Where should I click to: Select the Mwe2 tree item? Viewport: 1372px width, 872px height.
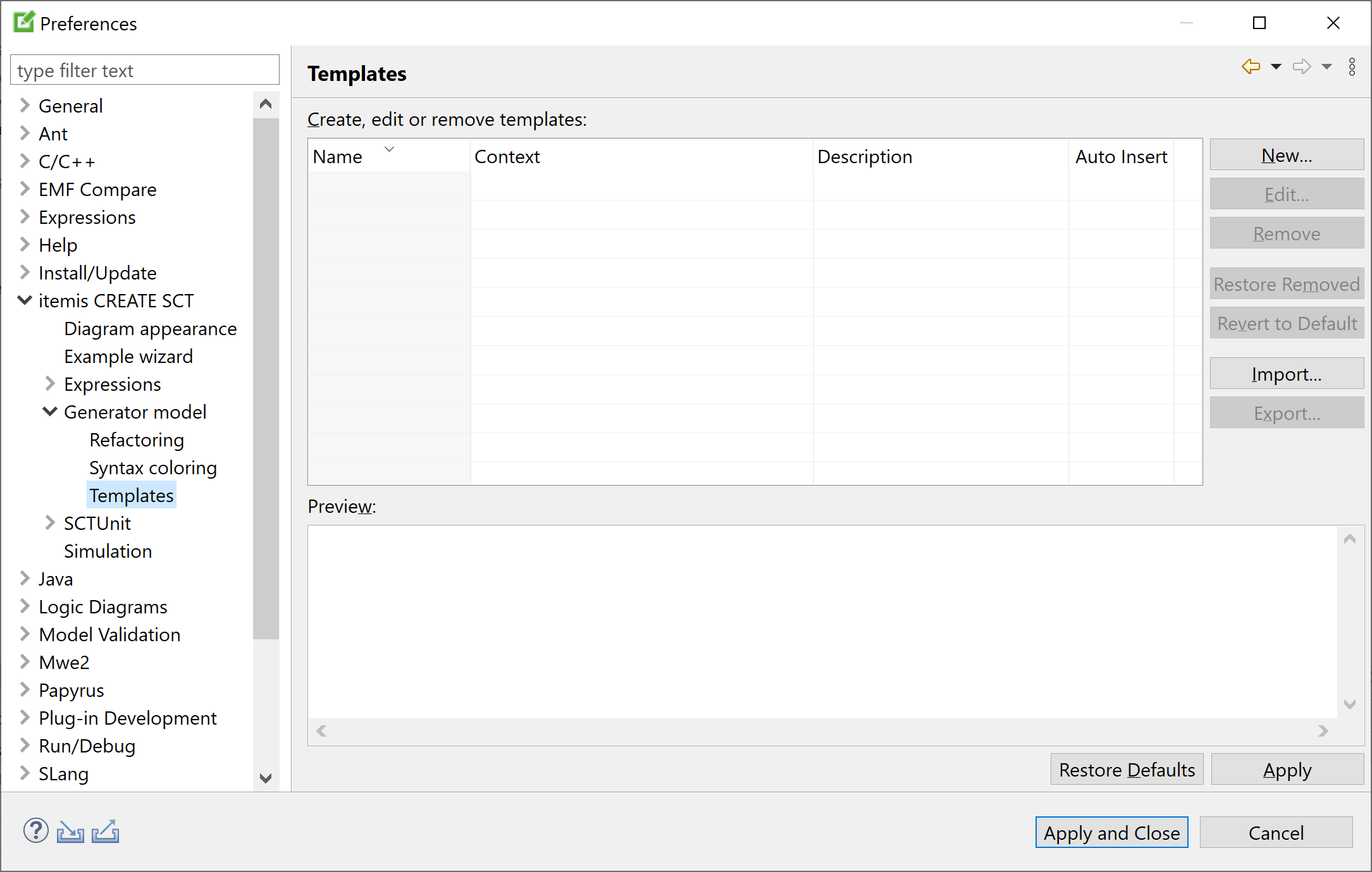[x=64, y=663]
